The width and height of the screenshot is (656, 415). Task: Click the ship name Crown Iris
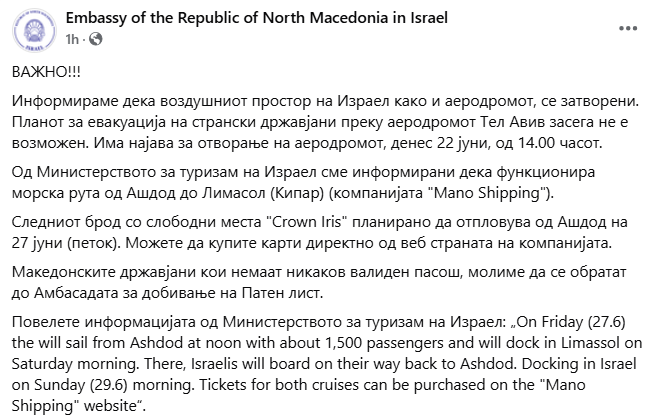point(307,222)
